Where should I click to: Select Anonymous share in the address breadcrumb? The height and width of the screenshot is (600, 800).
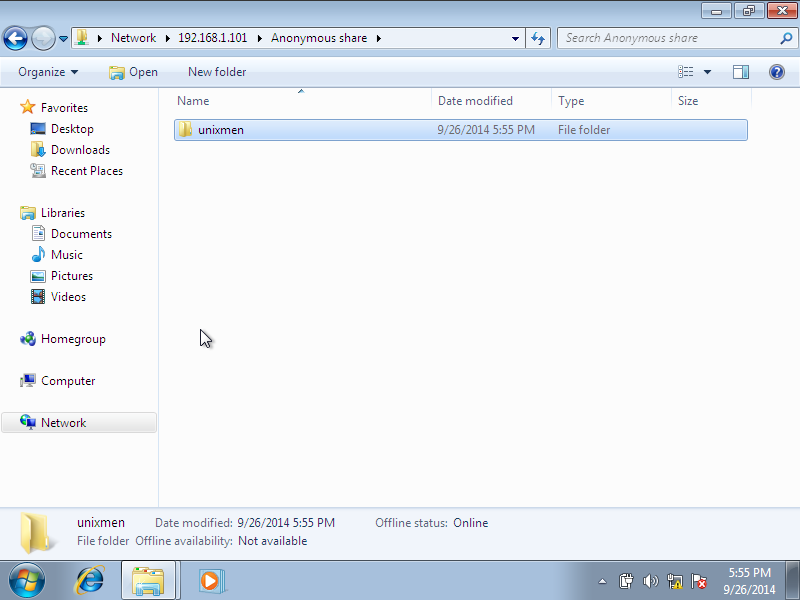coord(319,38)
